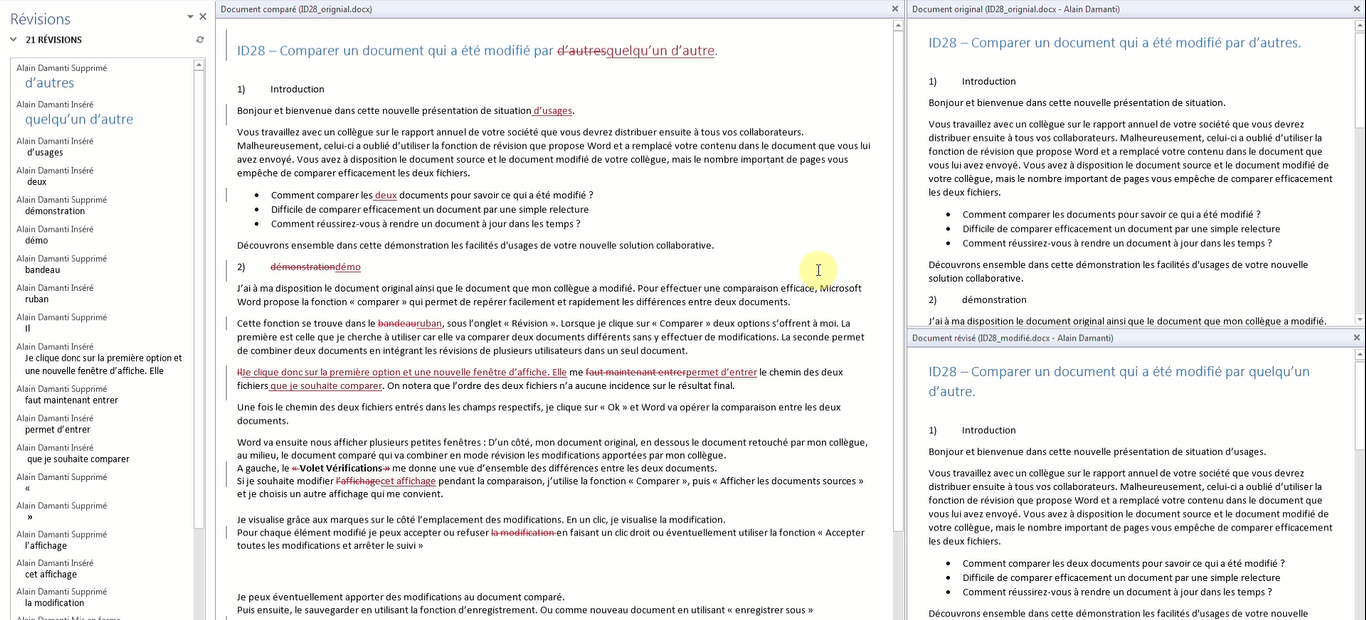
Task: Click the Document original scroll-down arrow
Action: [1359, 319]
